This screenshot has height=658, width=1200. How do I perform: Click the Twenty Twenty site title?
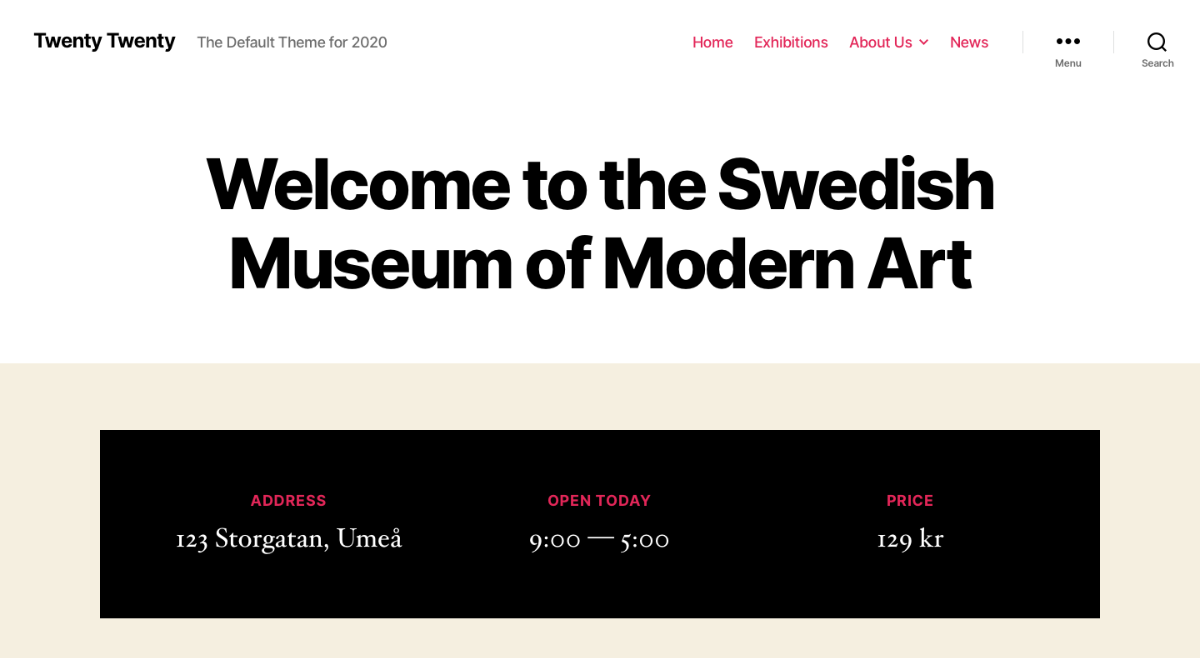click(104, 41)
